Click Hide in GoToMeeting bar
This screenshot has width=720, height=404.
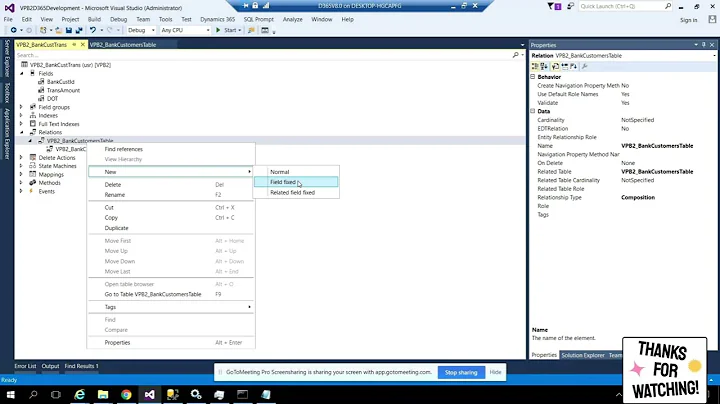(x=495, y=372)
